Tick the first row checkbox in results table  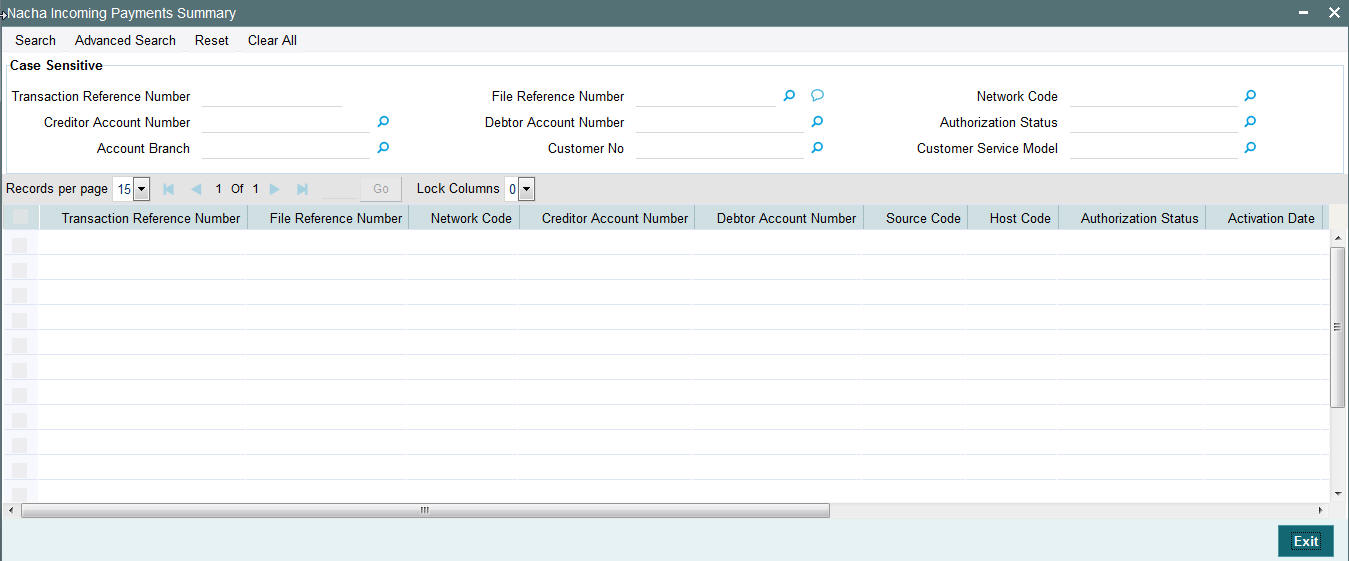coord(20,245)
